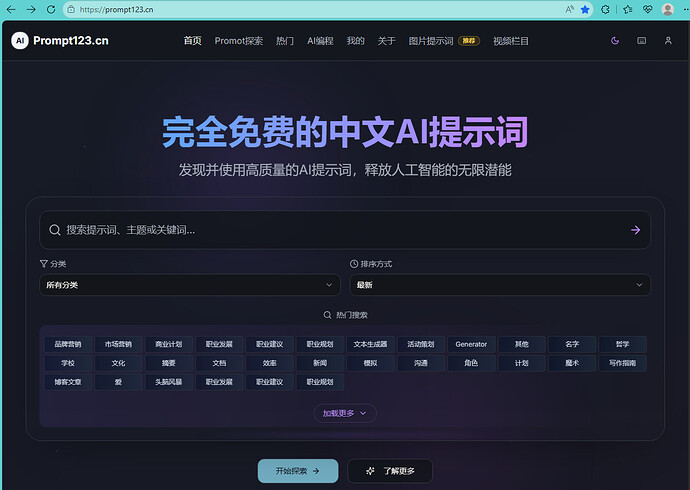The width and height of the screenshot is (690, 490).
Task: Open the 视频栏目 nav item
Action: pyautogui.click(x=510, y=40)
